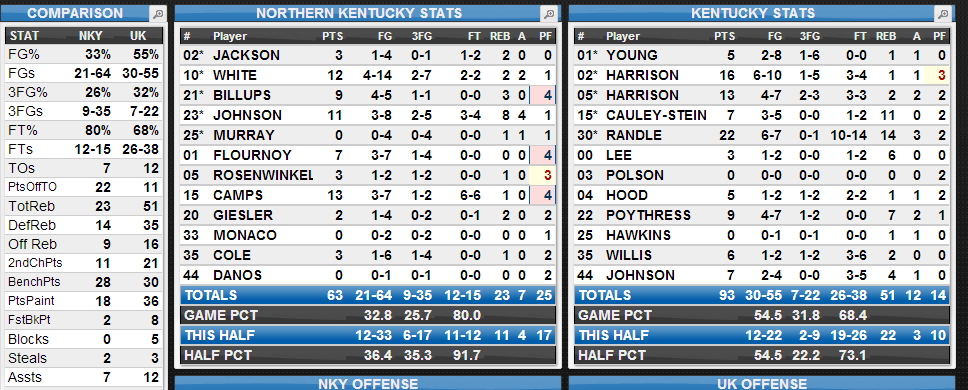The height and width of the screenshot is (390, 968).
Task: Click REB column header in Northern Kentucky stats
Action: (499, 36)
